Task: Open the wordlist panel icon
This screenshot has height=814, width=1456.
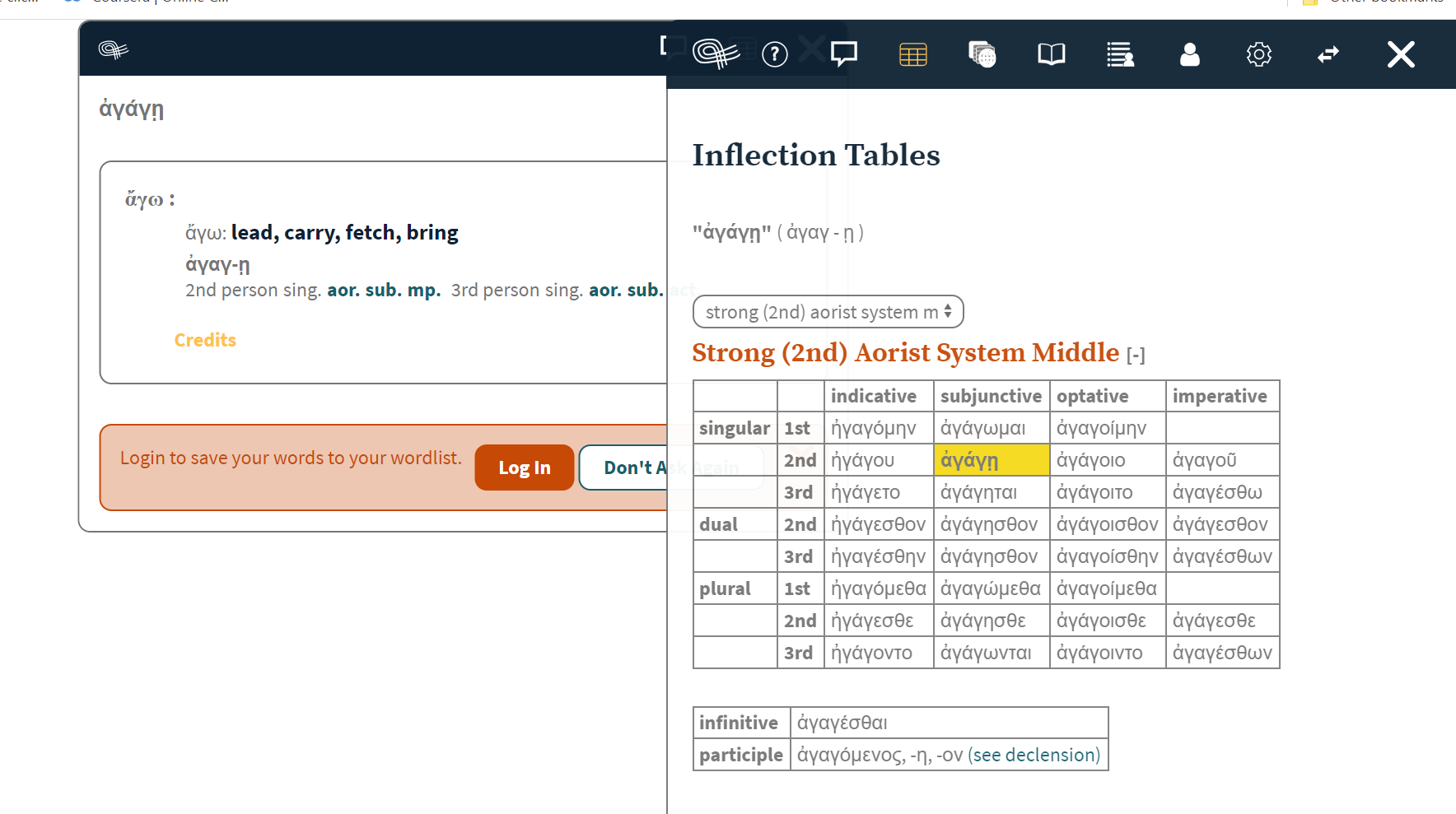Action: [x=1120, y=54]
